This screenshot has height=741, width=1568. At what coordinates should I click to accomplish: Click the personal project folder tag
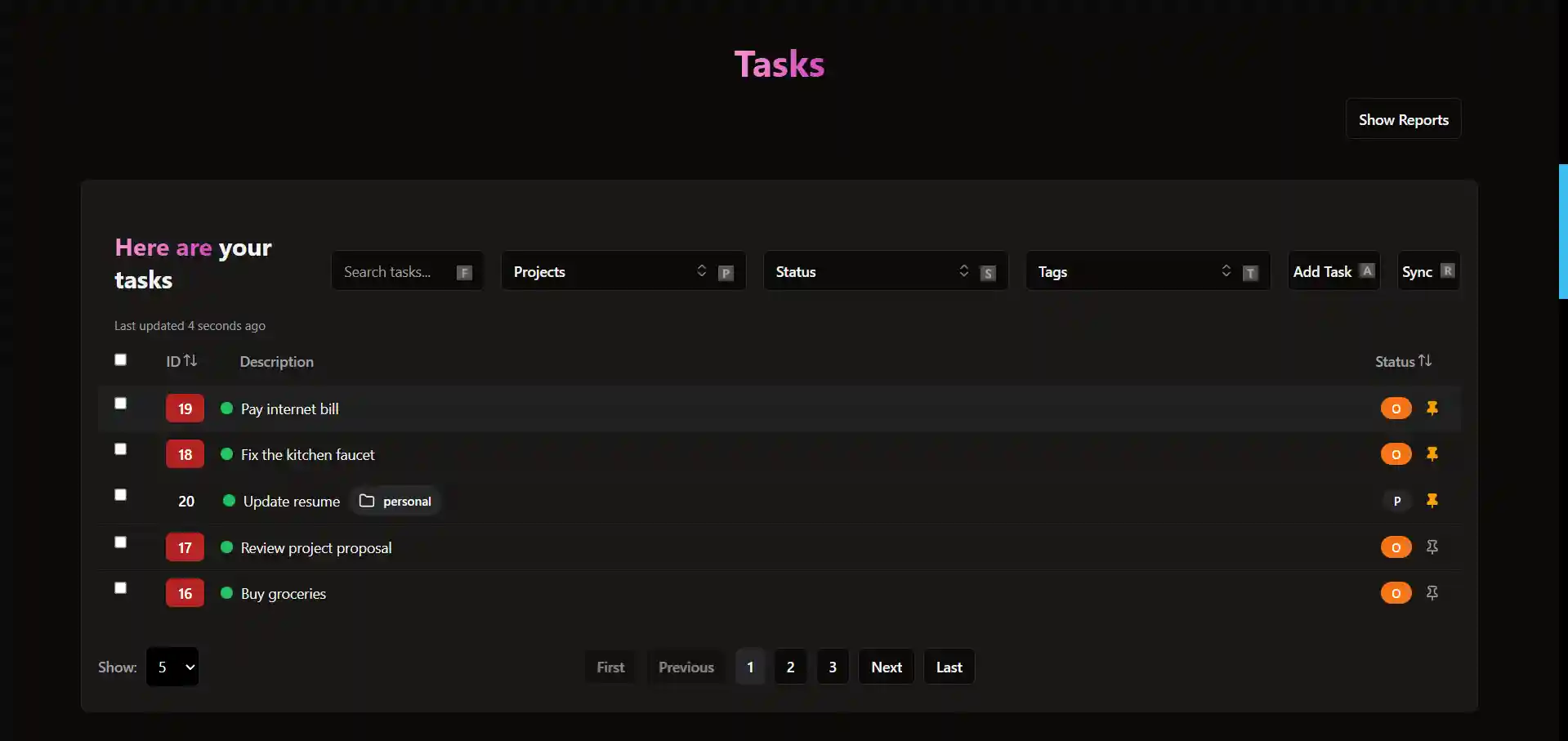click(395, 501)
